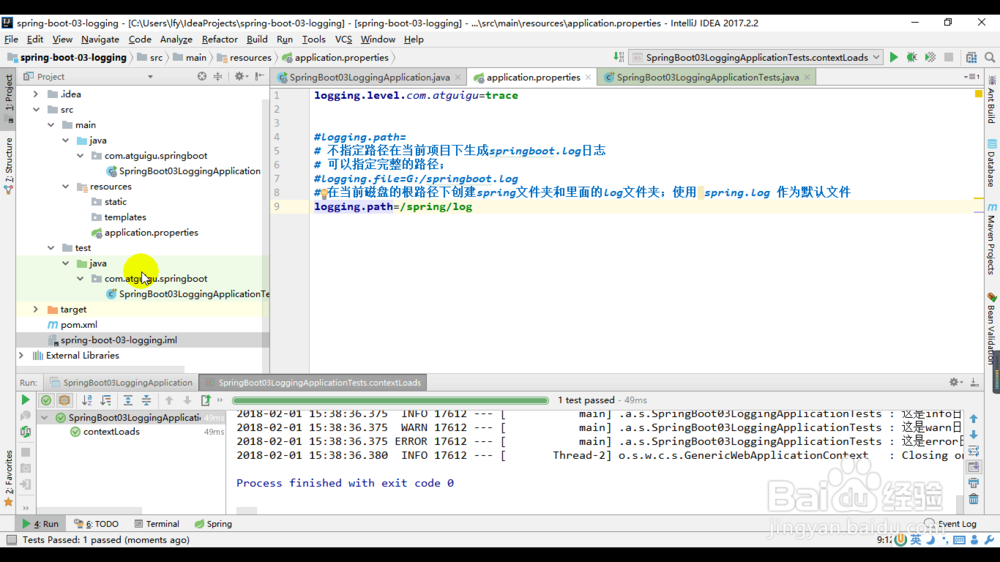
Task: Click the Make Project build icon
Action: [x=619, y=57]
